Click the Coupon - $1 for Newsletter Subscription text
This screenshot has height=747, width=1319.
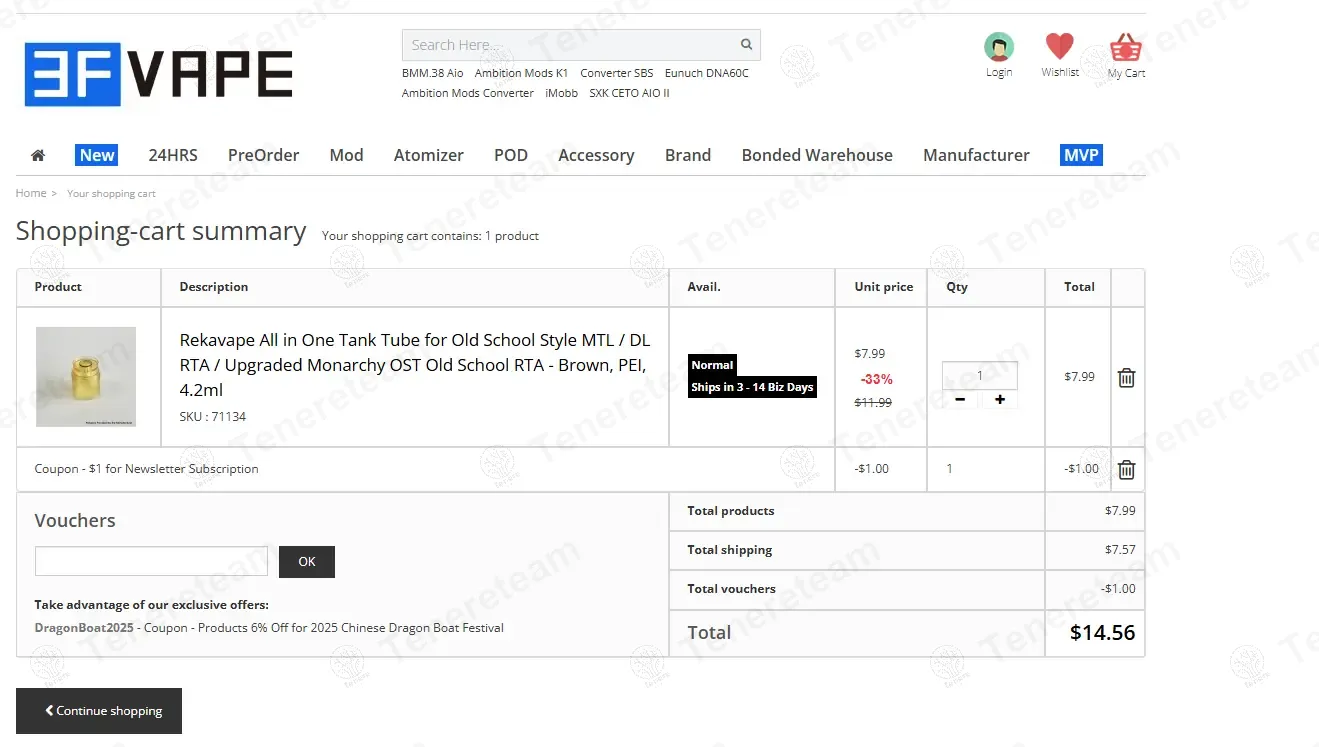coord(147,469)
